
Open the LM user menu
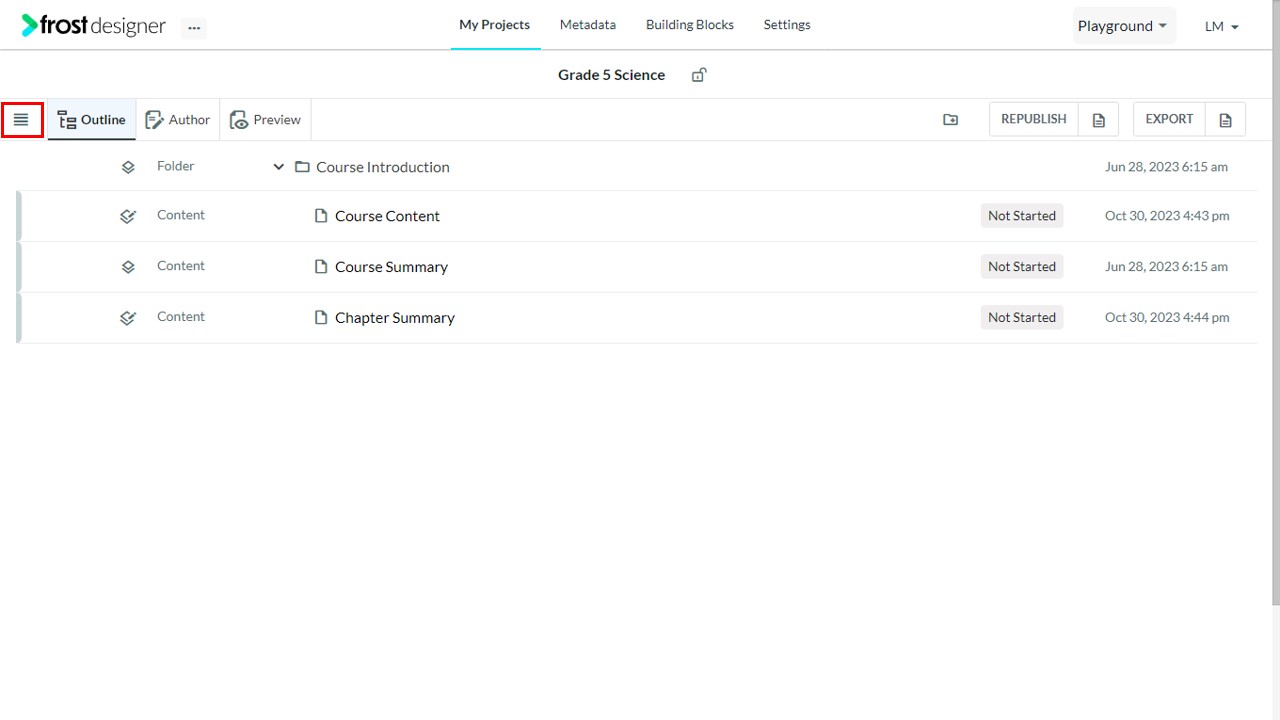[1222, 26]
